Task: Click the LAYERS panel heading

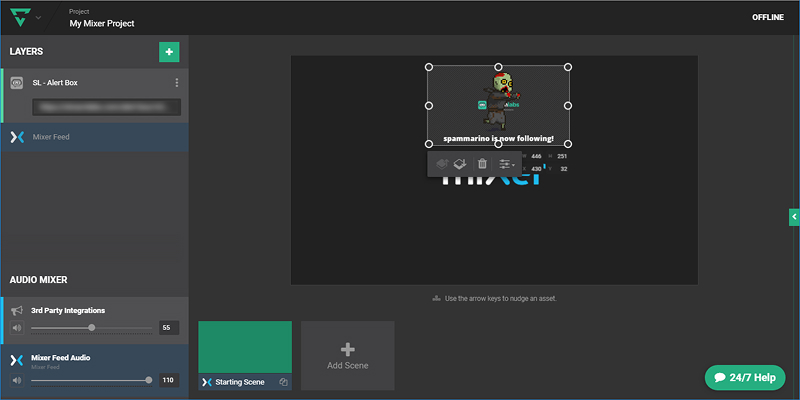Action: click(26, 52)
